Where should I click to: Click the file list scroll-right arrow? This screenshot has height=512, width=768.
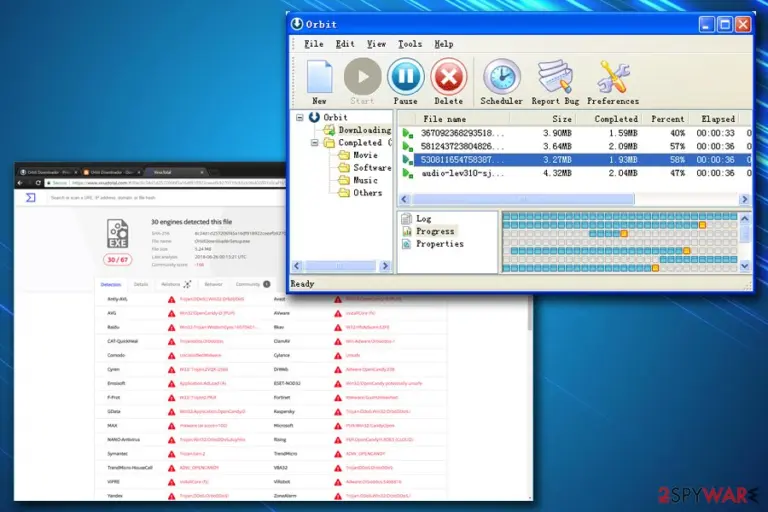click(x=744, y=199)
